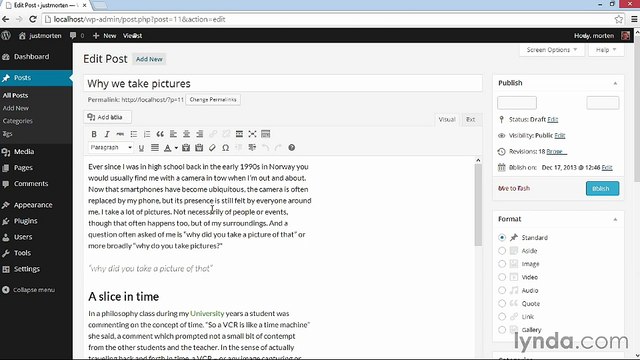The image size is (640, 360).
Task: Open Categories under Posts
Action: [18, 121]
